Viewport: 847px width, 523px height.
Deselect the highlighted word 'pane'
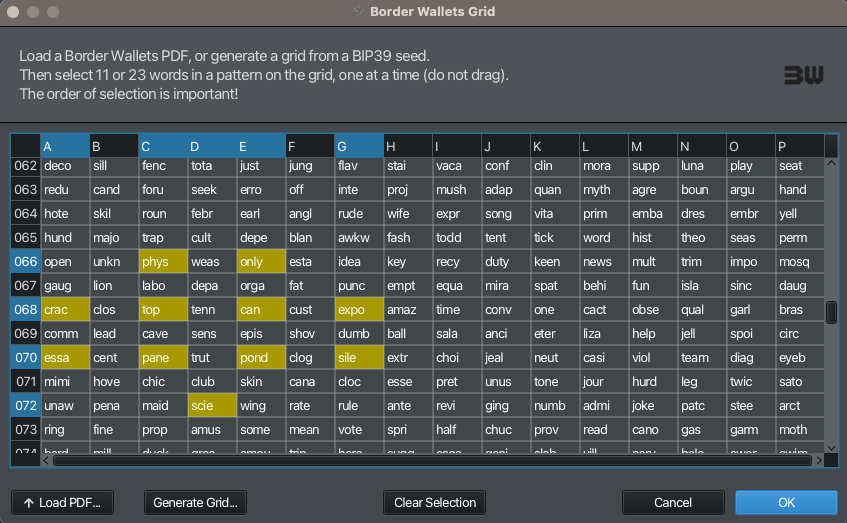point(163,358)
